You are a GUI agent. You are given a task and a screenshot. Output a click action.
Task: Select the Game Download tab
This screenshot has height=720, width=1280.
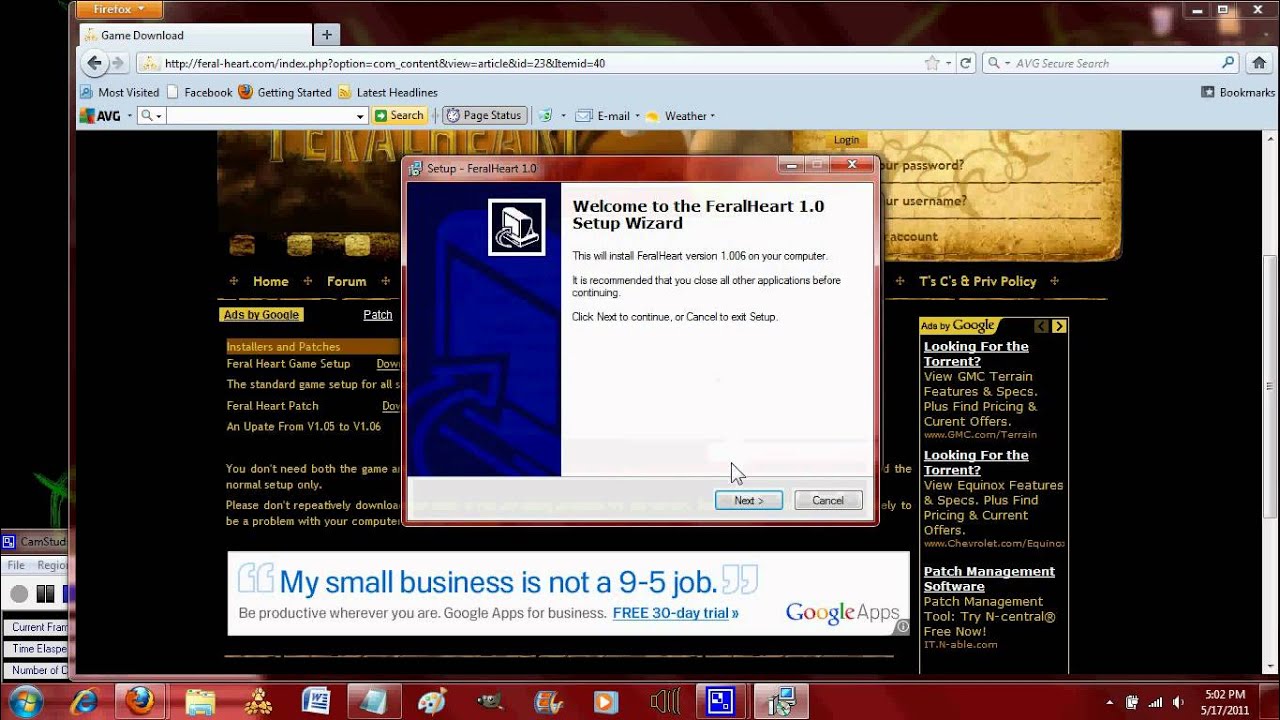click(194, 35)
